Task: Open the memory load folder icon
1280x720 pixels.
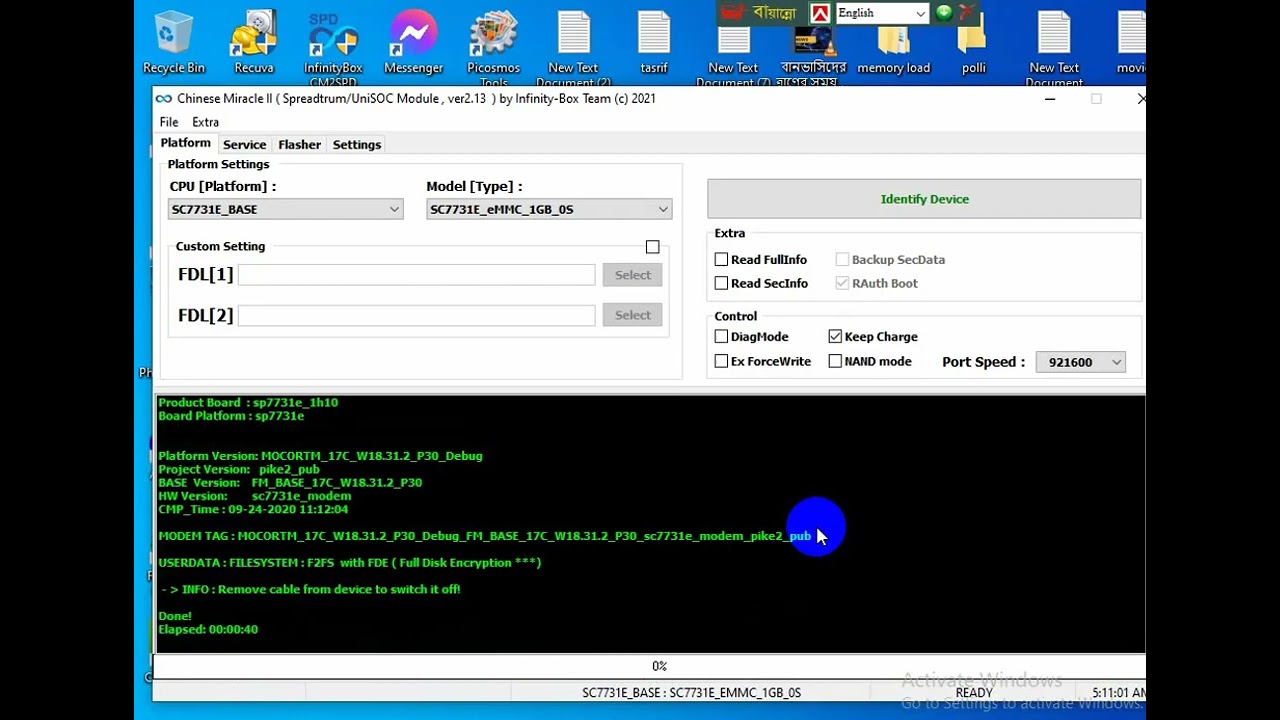Action: tap(893, 50)
